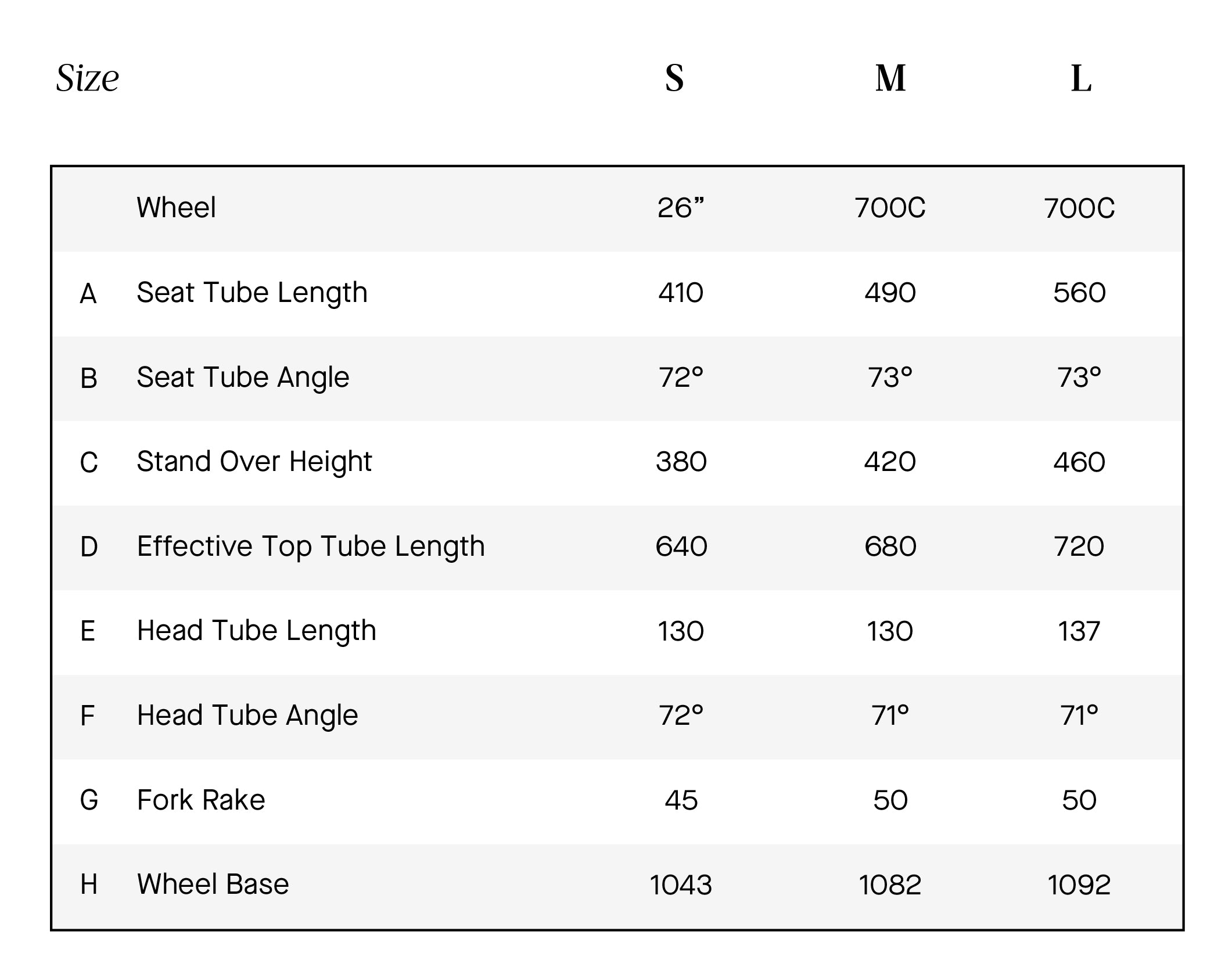Click the Seat Tube Length label
This screenshot has width=1232, height=978.
(252, 293)
